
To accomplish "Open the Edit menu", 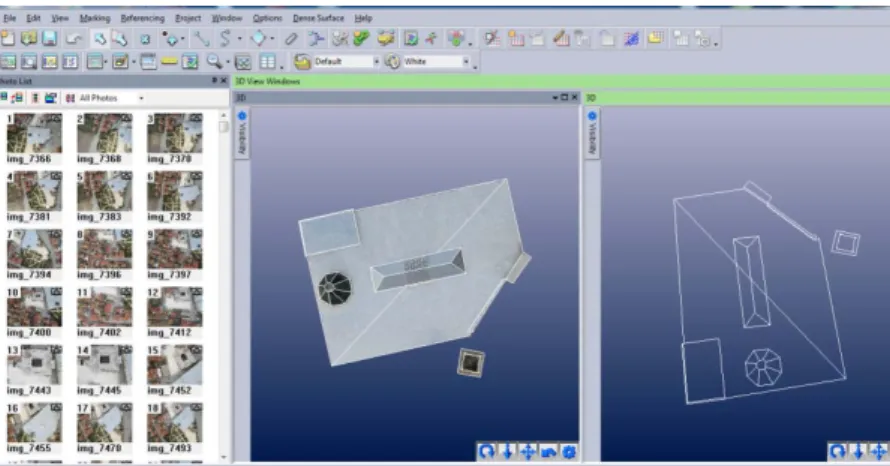I will coord(33,18).
